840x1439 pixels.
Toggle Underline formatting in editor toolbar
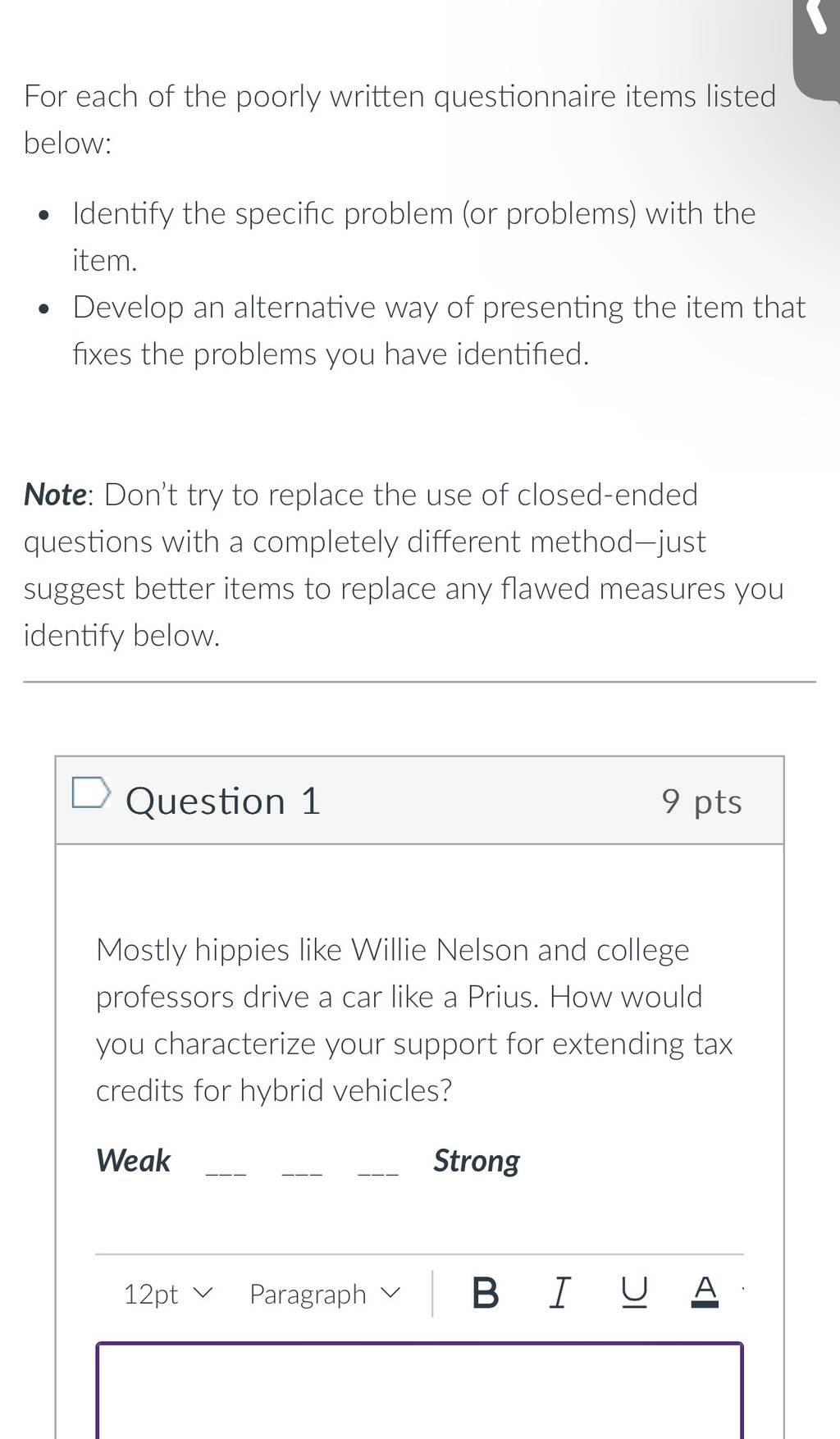[x=633, y=1294]
